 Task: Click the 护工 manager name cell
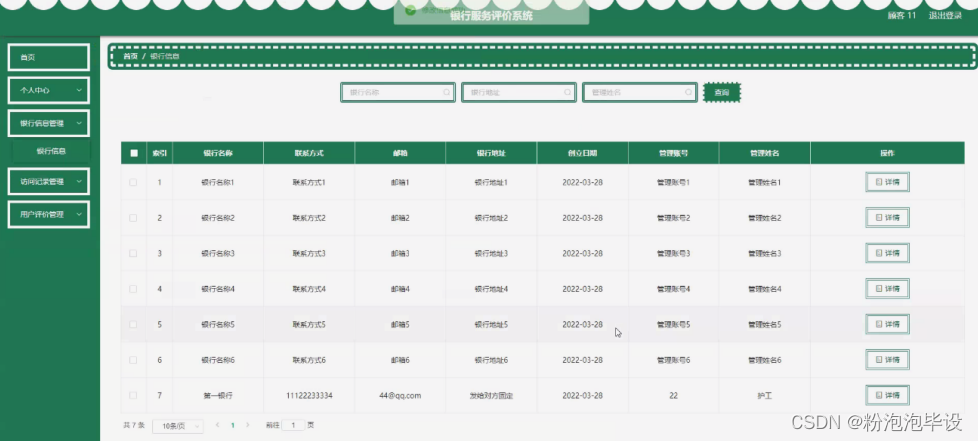(764, 395)
